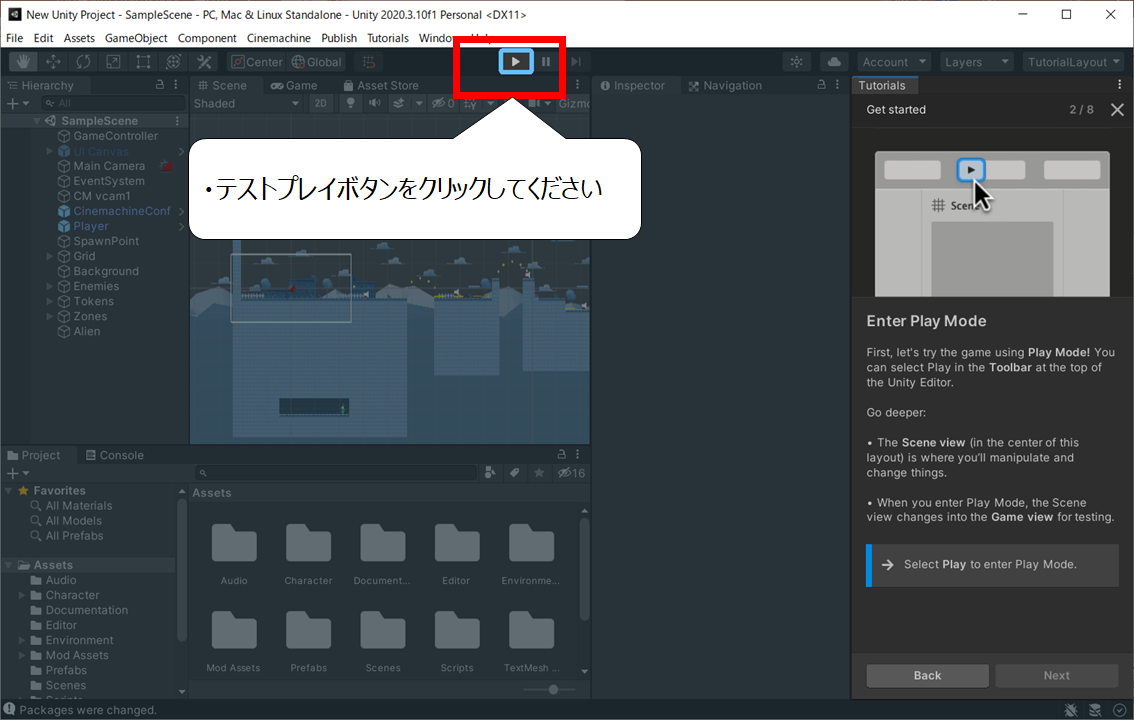Screen dimensions: 1134x720
Task: Open the Collab lighting settings icon
Action: point(796,62)
